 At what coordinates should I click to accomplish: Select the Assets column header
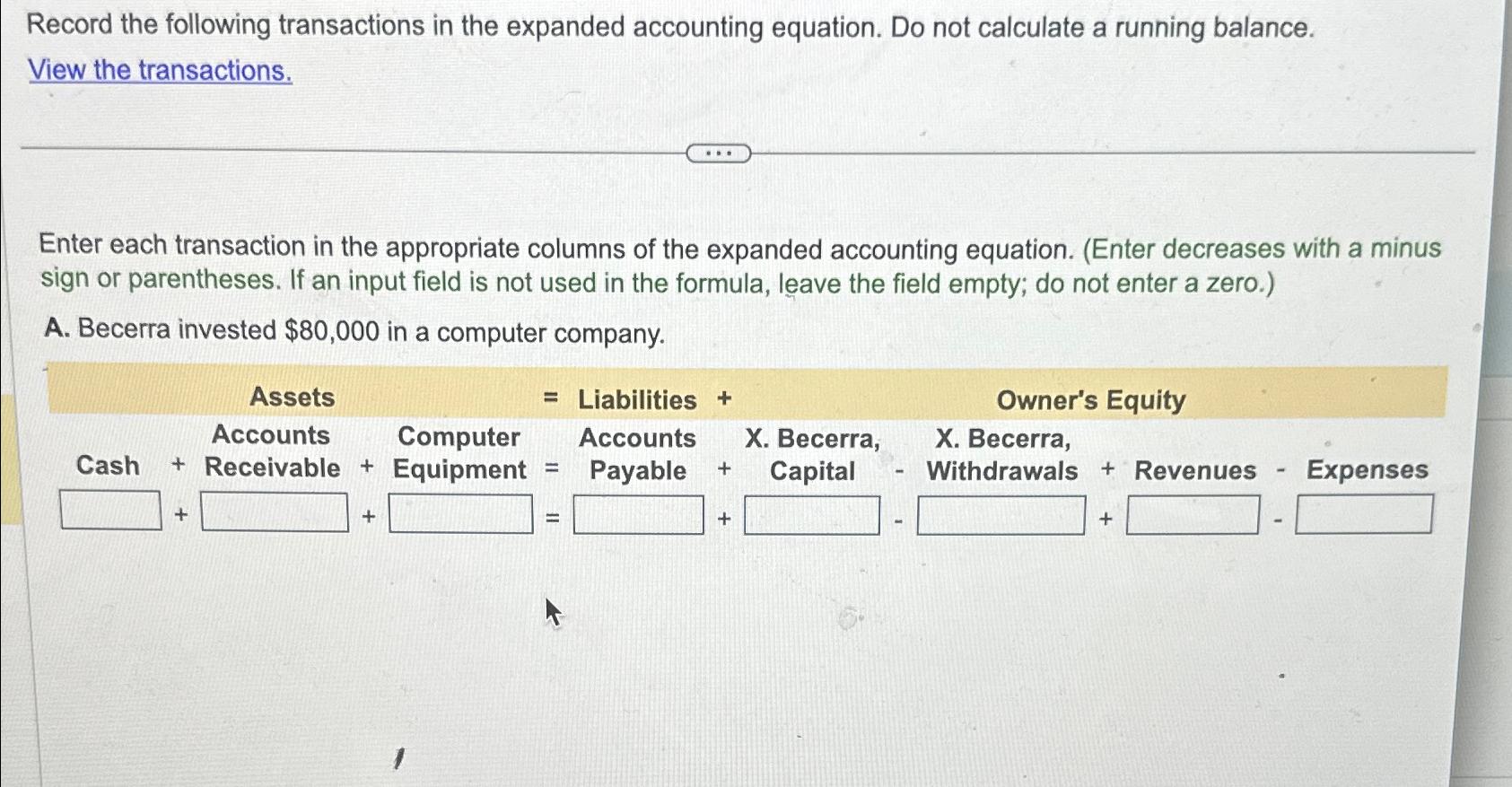(x=293, y=399)
